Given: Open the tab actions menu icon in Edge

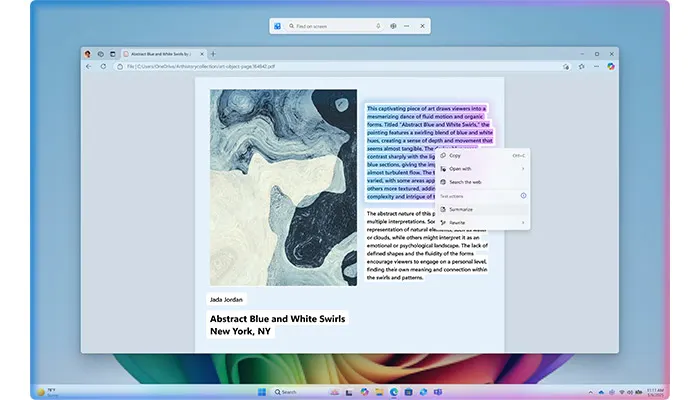Looking at the screenshot, I should pyautogui.click(x=112, y=54).
